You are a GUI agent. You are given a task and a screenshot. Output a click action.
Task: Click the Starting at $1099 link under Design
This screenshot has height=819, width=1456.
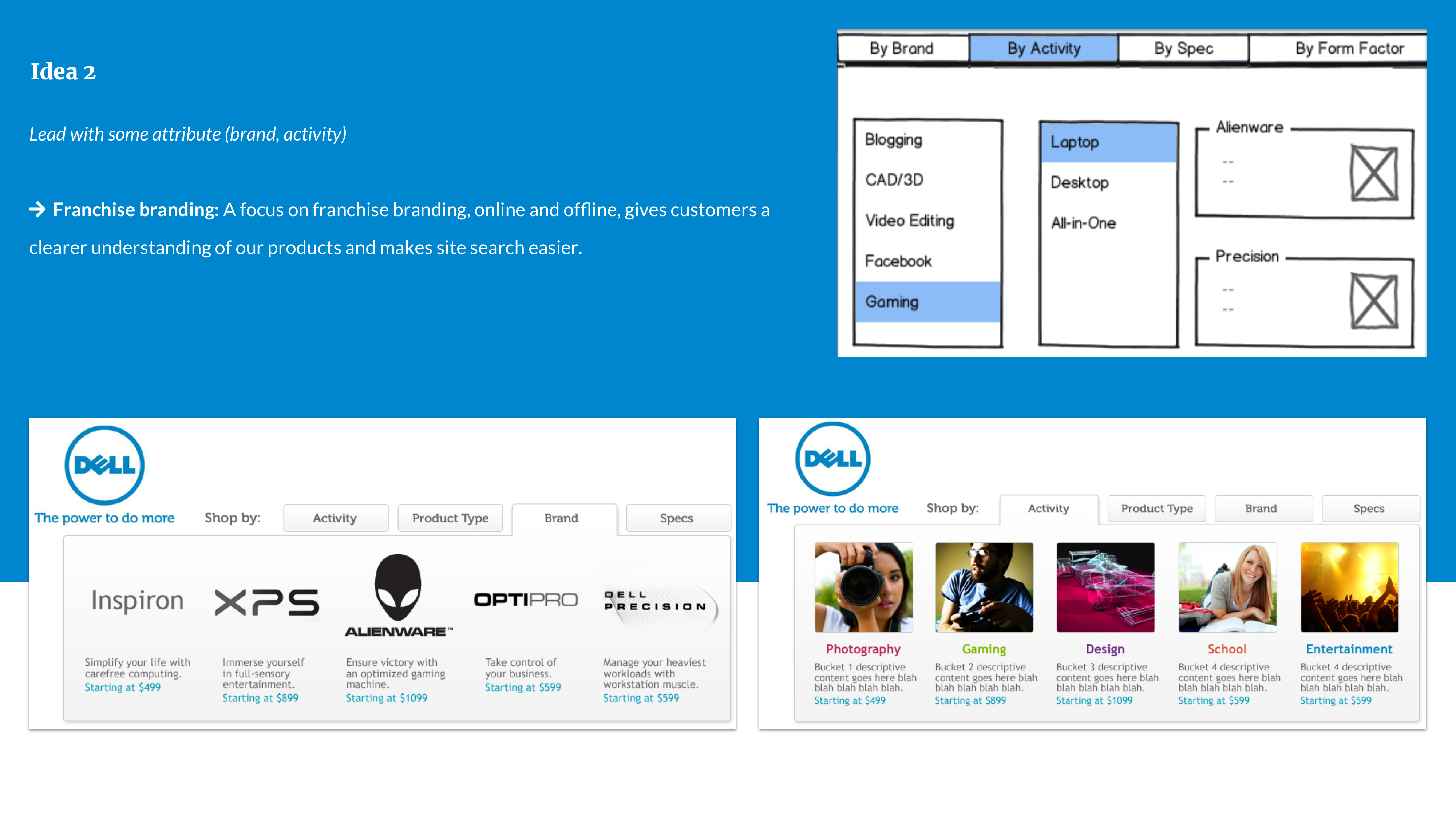coord(1094,700)
